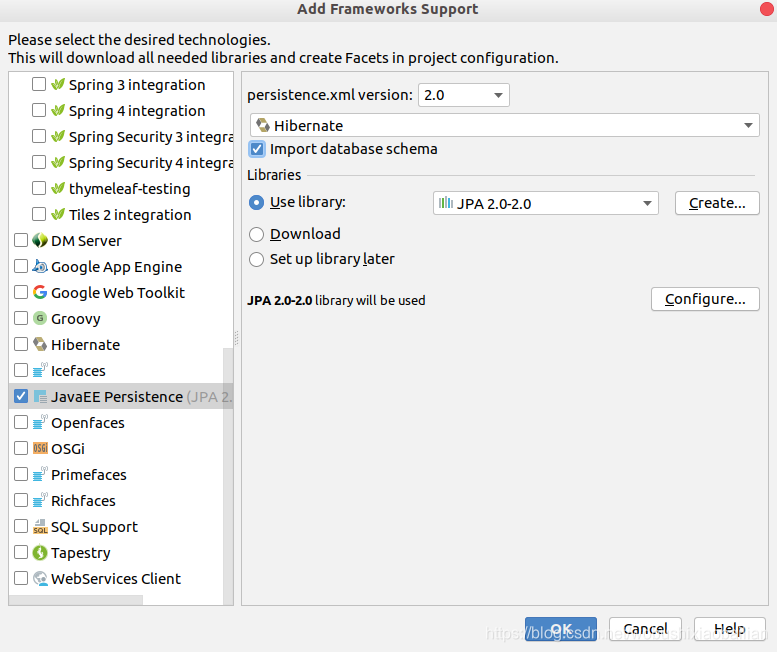Screen dimensions: 777x652
Task: Enable the Spring 3 integration checkbox
Action: pos(39,84)
